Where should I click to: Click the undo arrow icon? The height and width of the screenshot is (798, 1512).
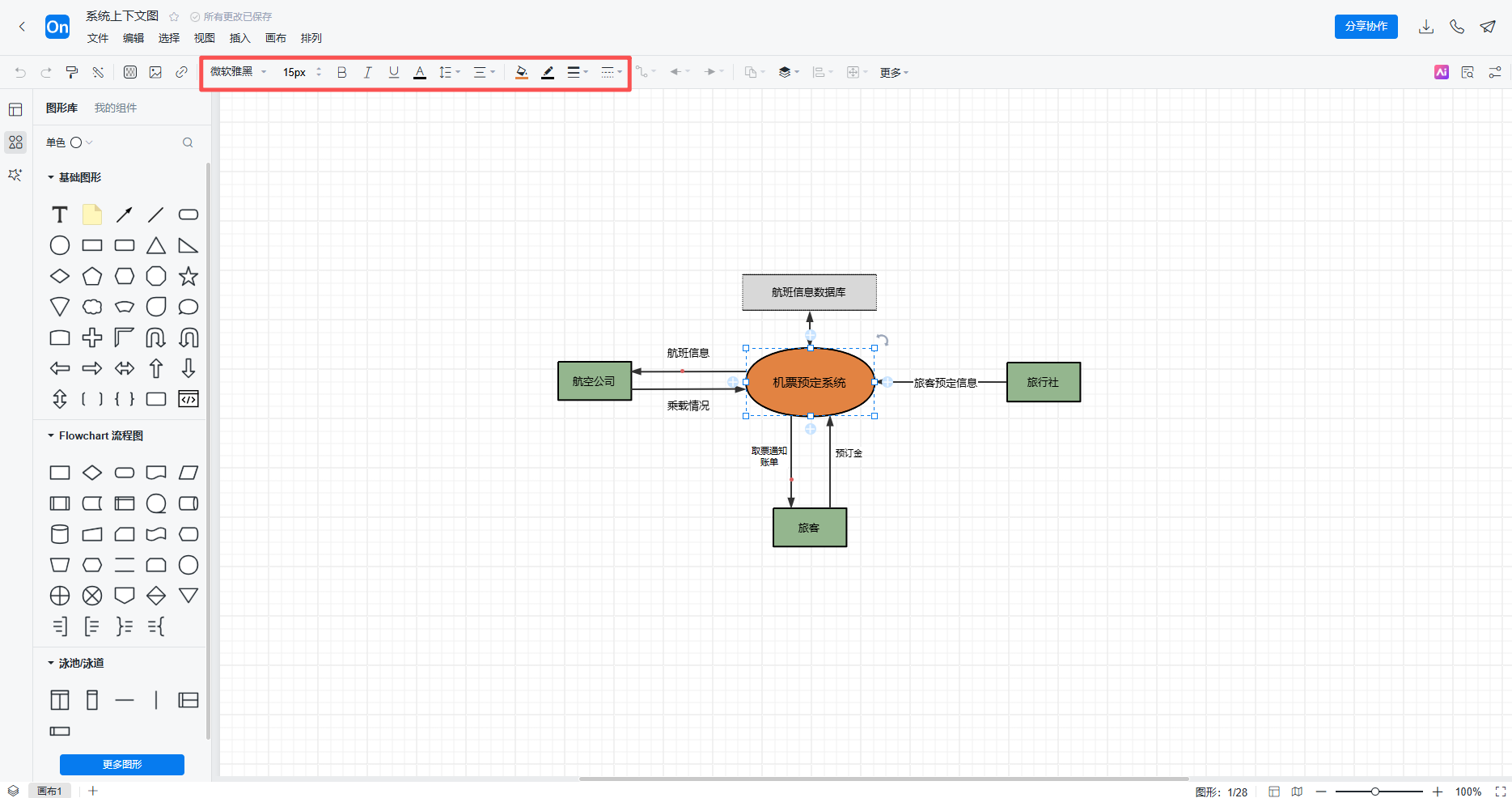pos(20,72)
